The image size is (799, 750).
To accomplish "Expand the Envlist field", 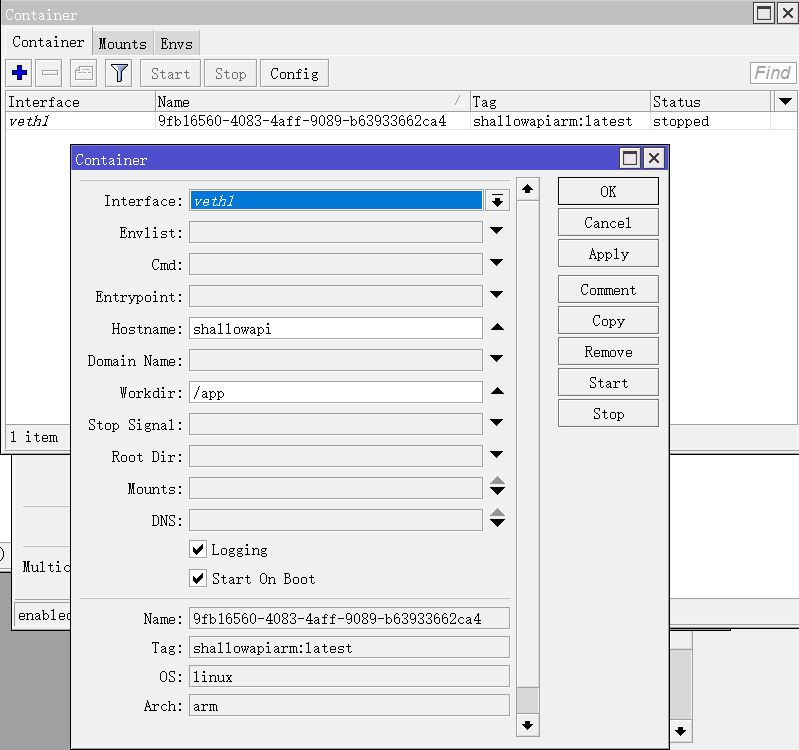I will tap(497, 231).
